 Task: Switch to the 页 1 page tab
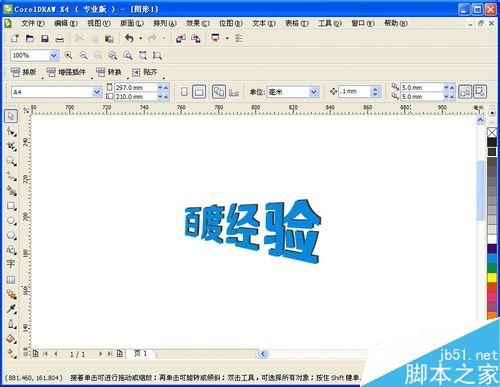(140, 353)
